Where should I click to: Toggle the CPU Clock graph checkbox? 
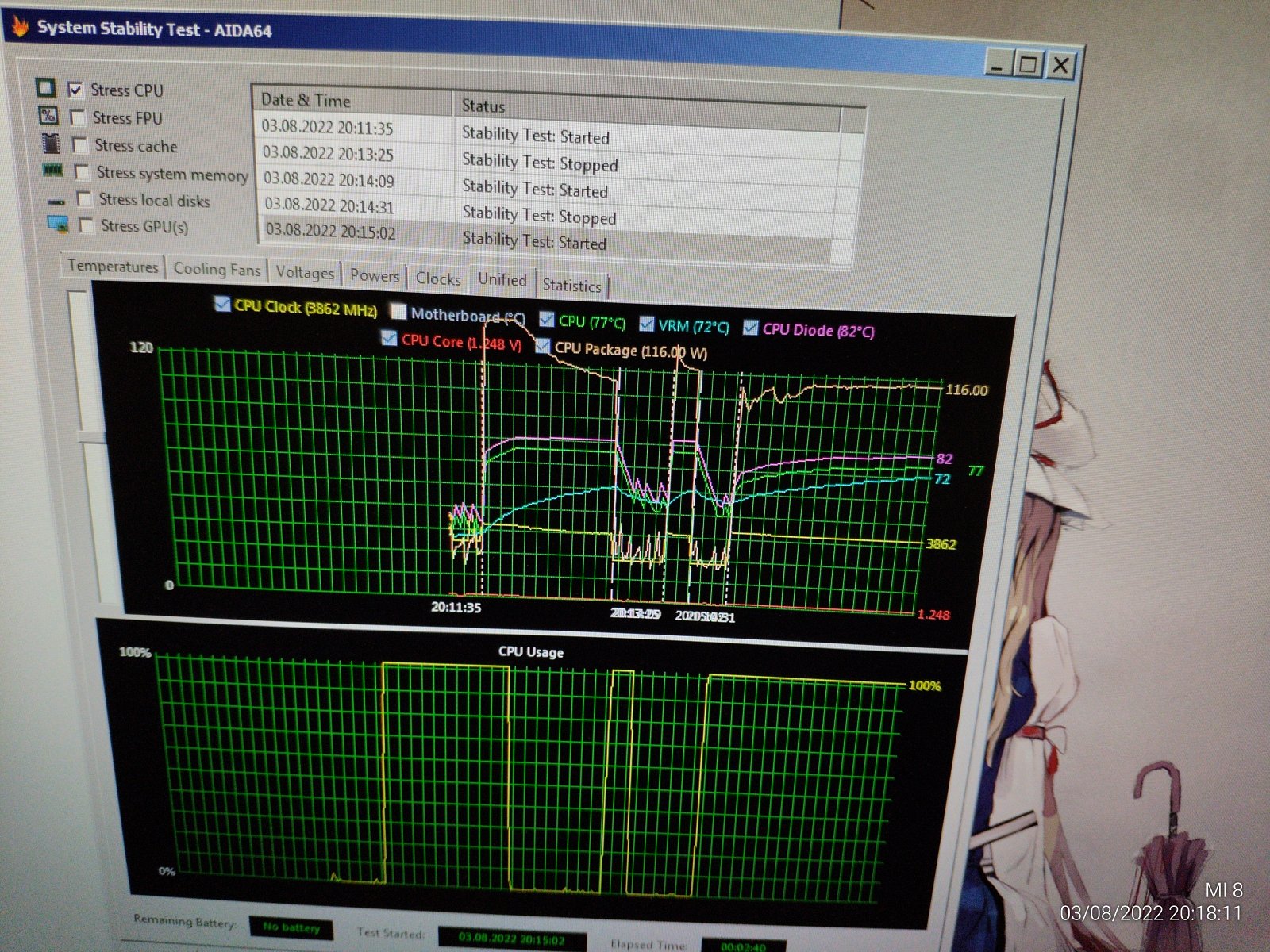click(222, 305)
